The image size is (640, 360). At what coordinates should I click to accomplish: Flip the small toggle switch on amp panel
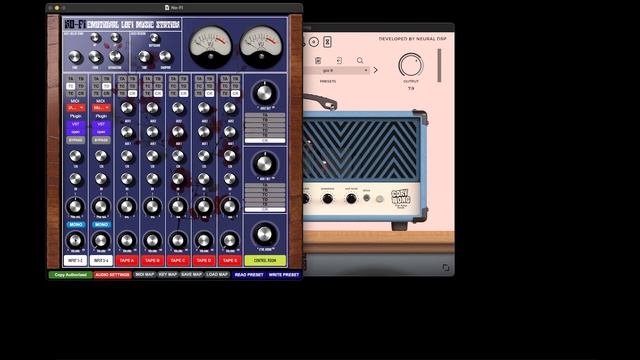click(x=367, y=198)
